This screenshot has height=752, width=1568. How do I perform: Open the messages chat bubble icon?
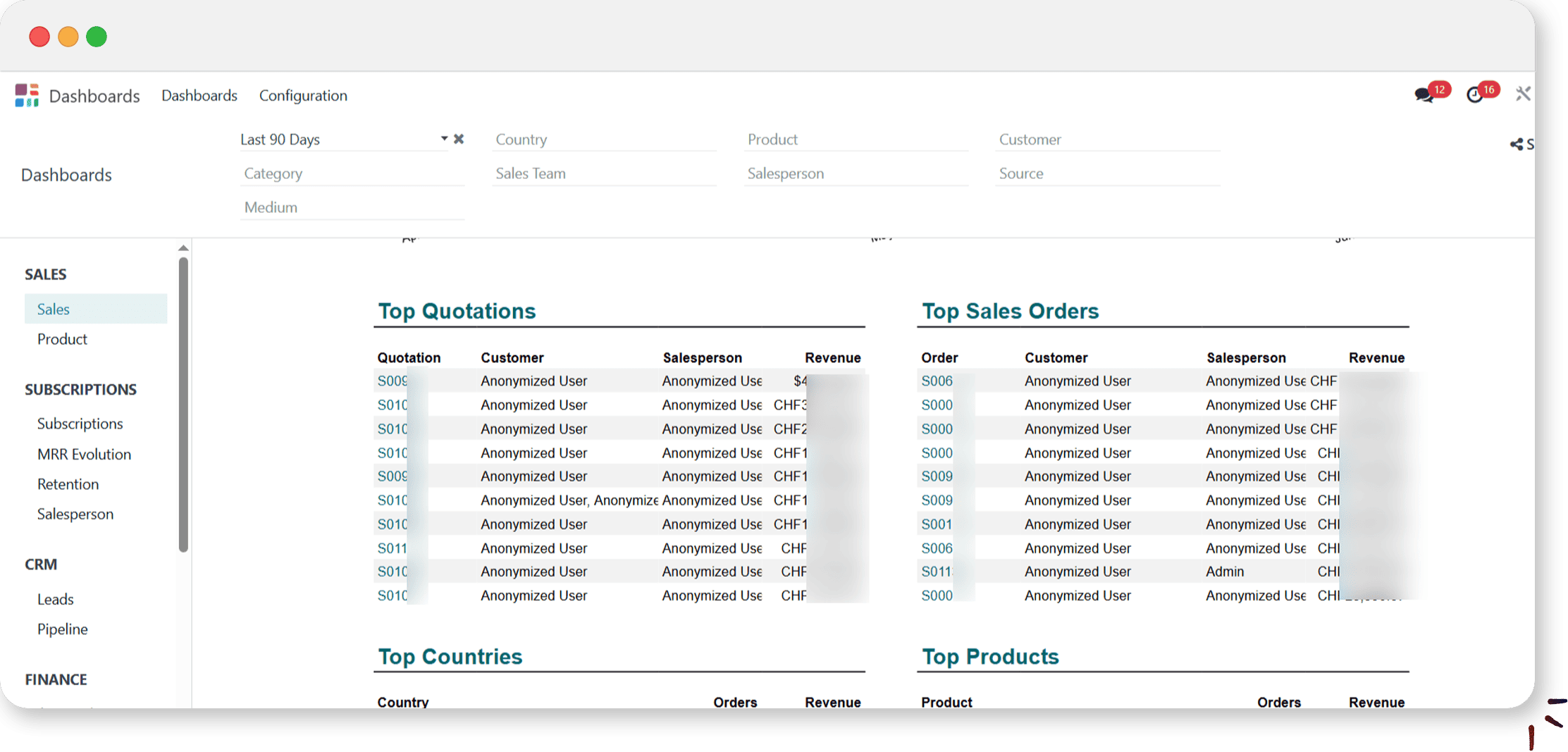(x=1424, y=94)
